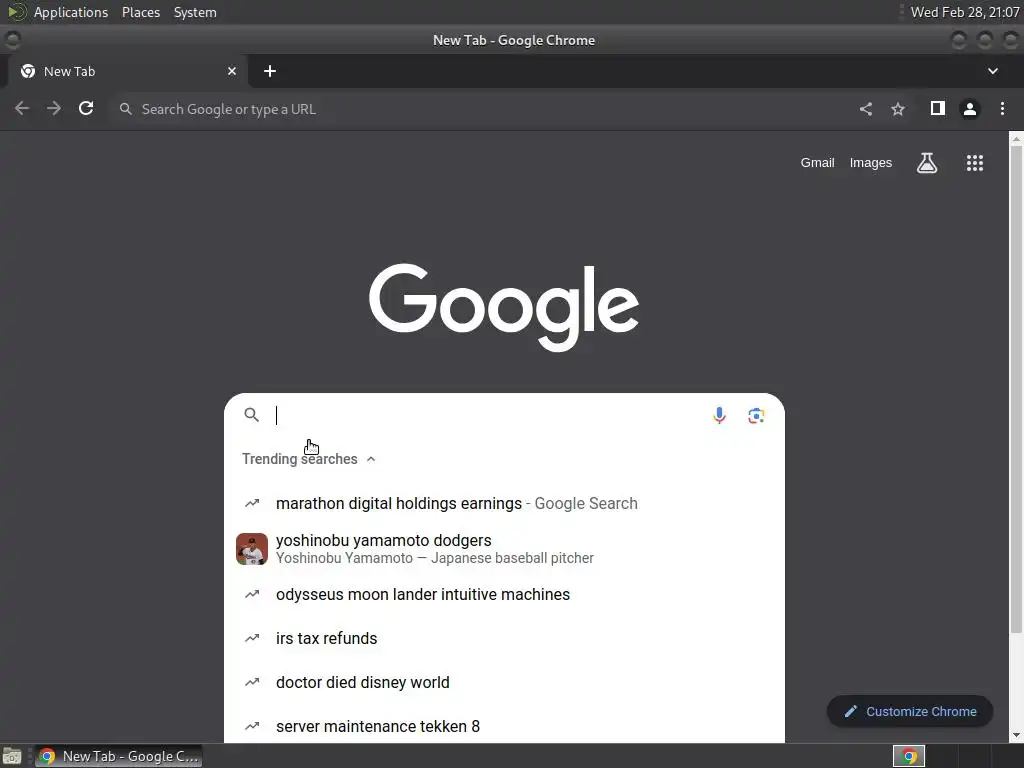Click the Google logo
The width and height of the screenshot is (1024, 768).
click(x=504, y=307)
